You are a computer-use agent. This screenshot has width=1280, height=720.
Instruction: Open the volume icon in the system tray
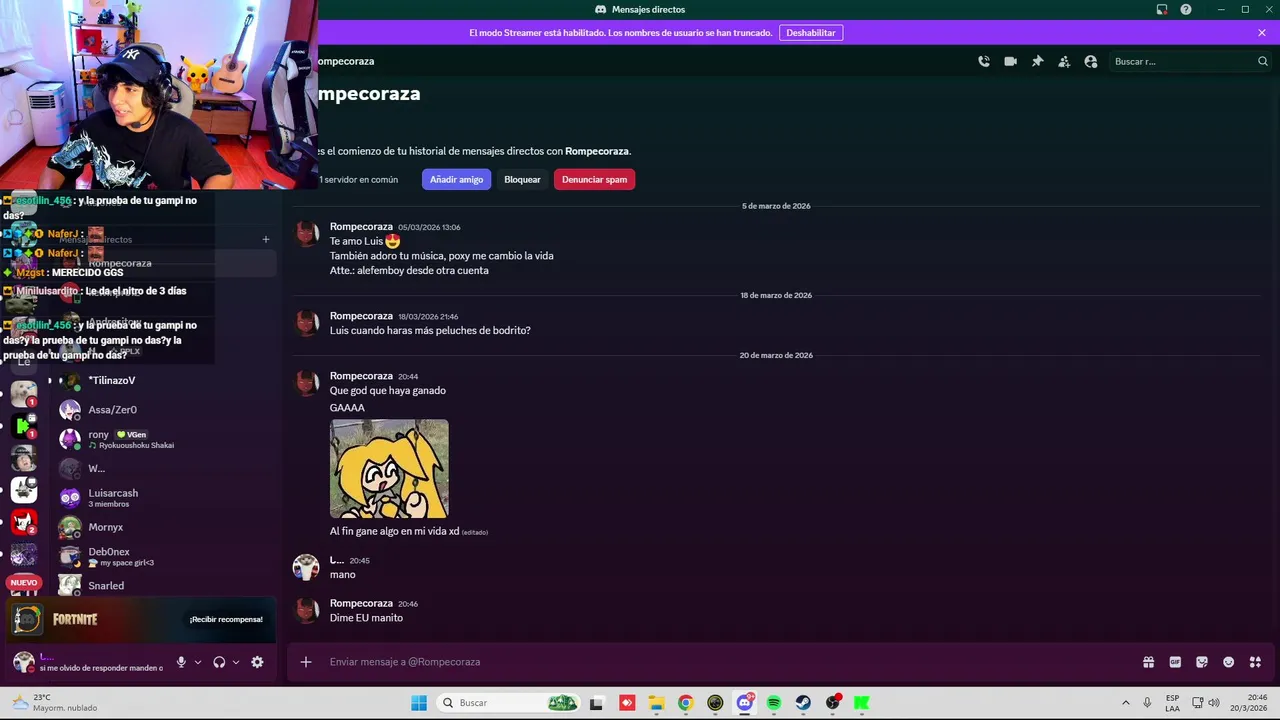pos(1214,703)
